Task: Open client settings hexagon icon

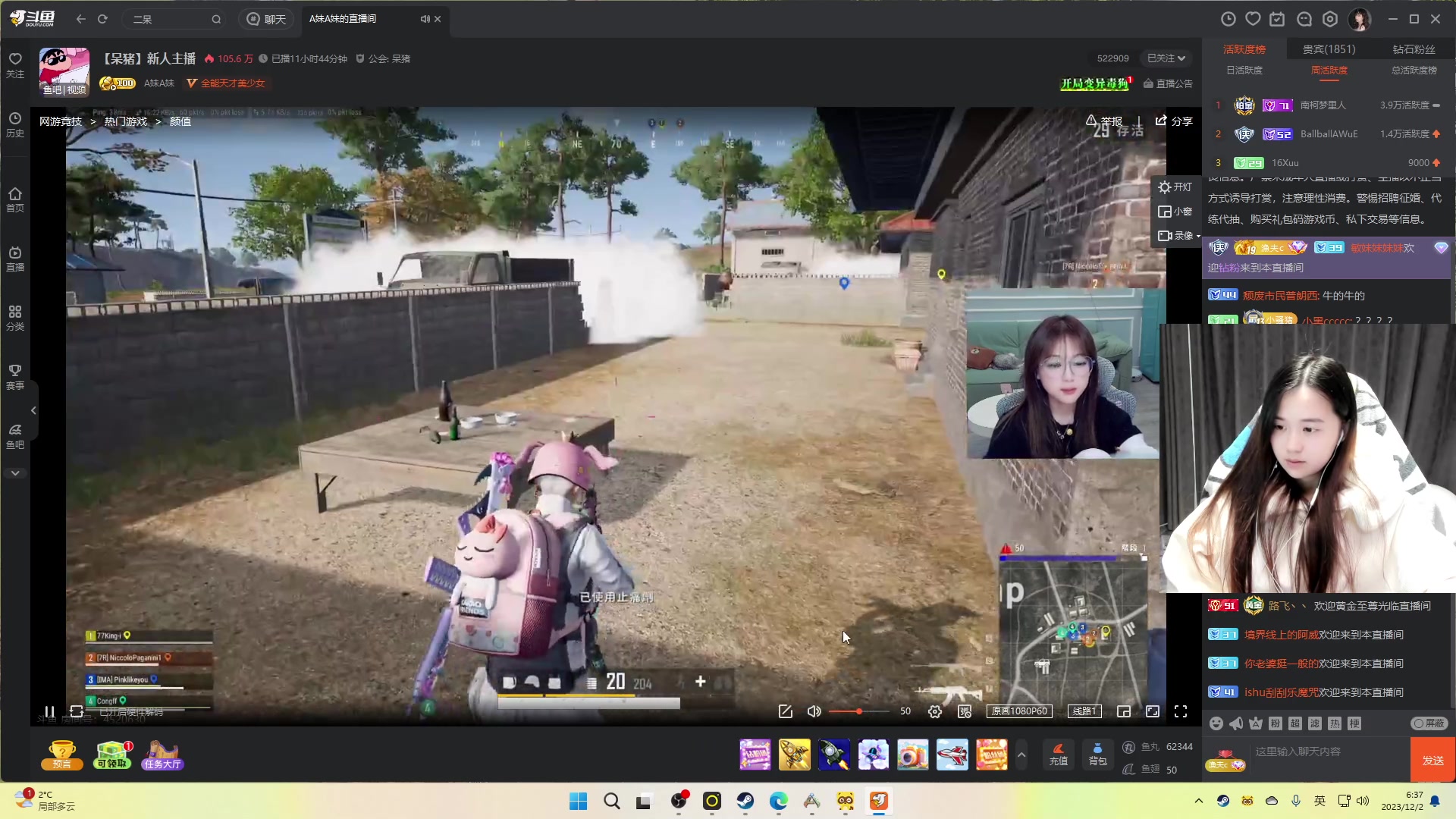Action: coord(1330,19)
